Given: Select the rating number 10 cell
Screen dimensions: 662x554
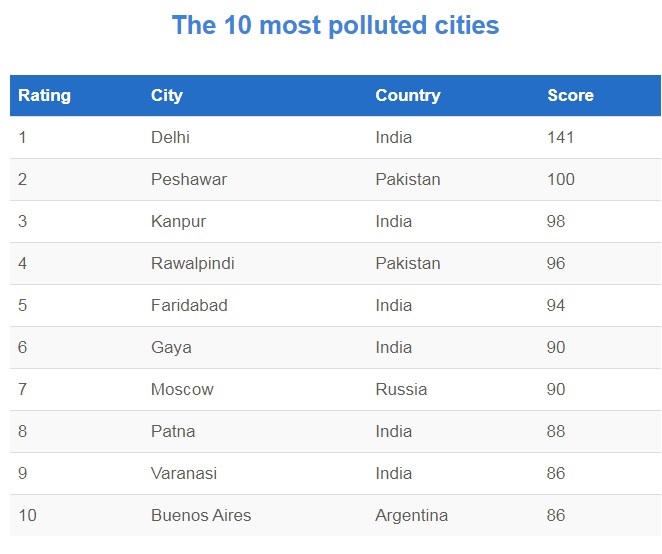Looking at the screenshot, I should tap(27, 516).
